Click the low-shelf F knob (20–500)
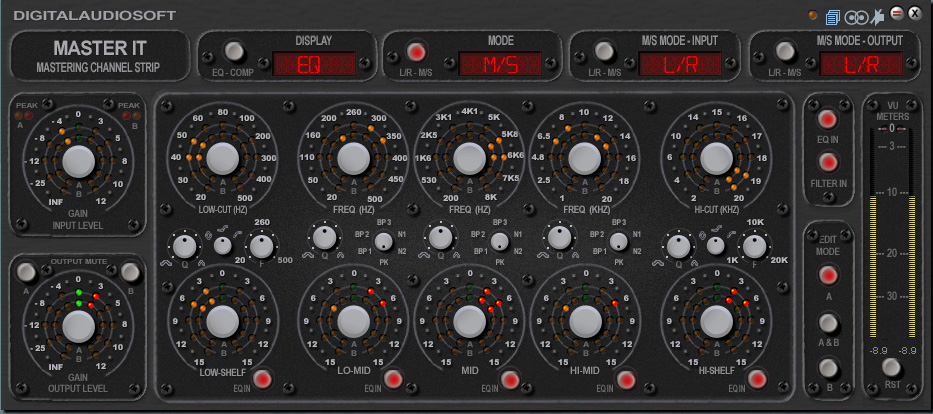933x414 pixels. click(x=261, y=246)
